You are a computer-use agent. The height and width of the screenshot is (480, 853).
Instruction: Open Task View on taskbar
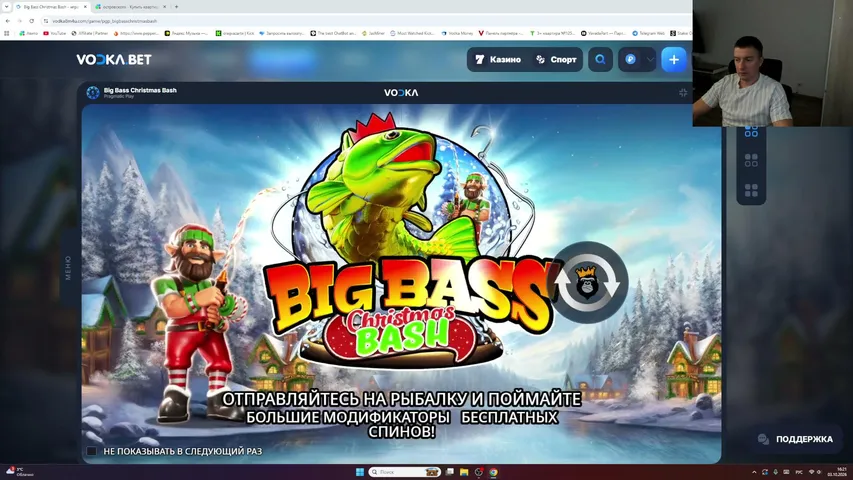pyautogui.click(x=450, y=472)
